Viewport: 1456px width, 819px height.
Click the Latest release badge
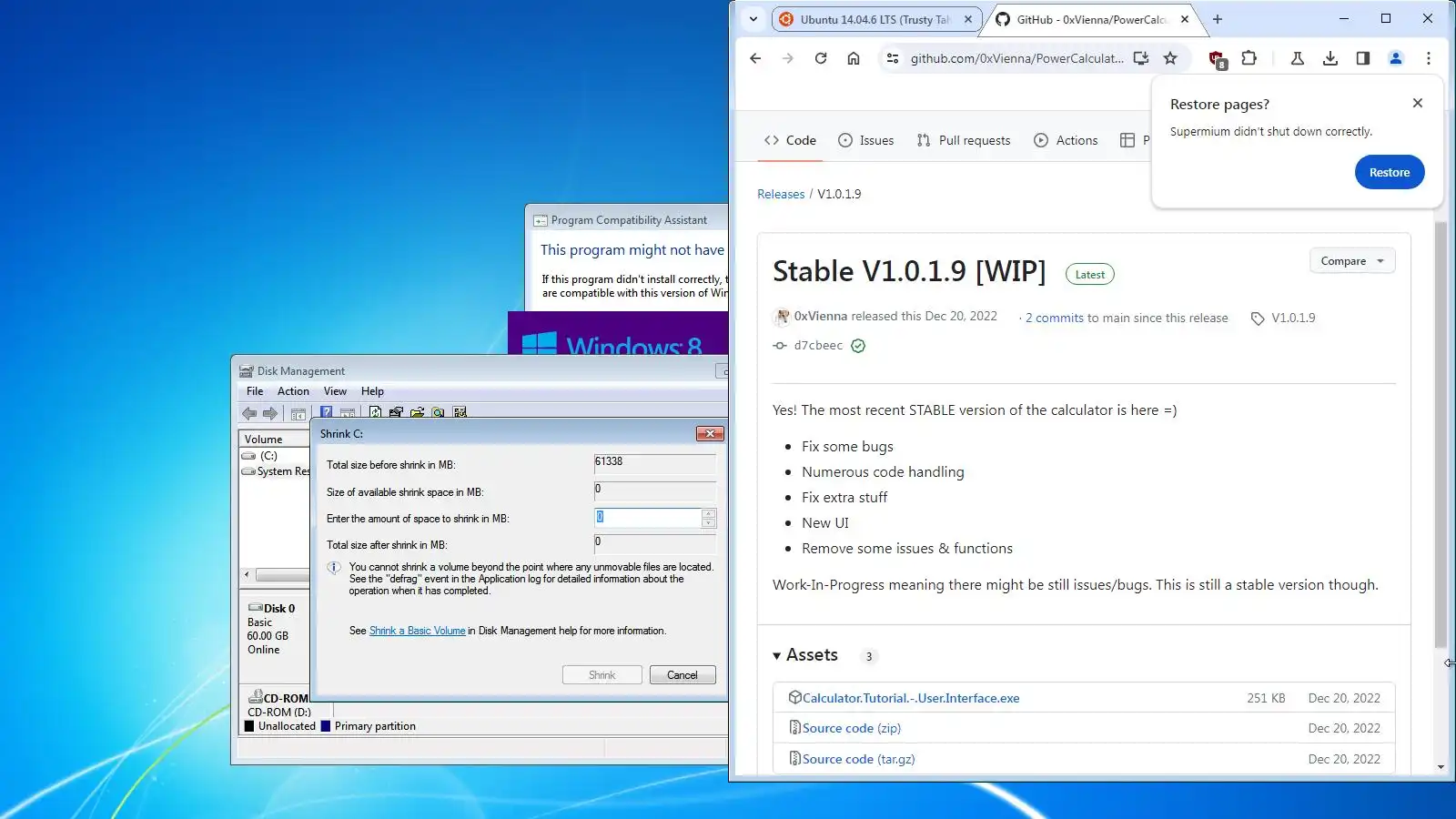tap(1090, 275)
